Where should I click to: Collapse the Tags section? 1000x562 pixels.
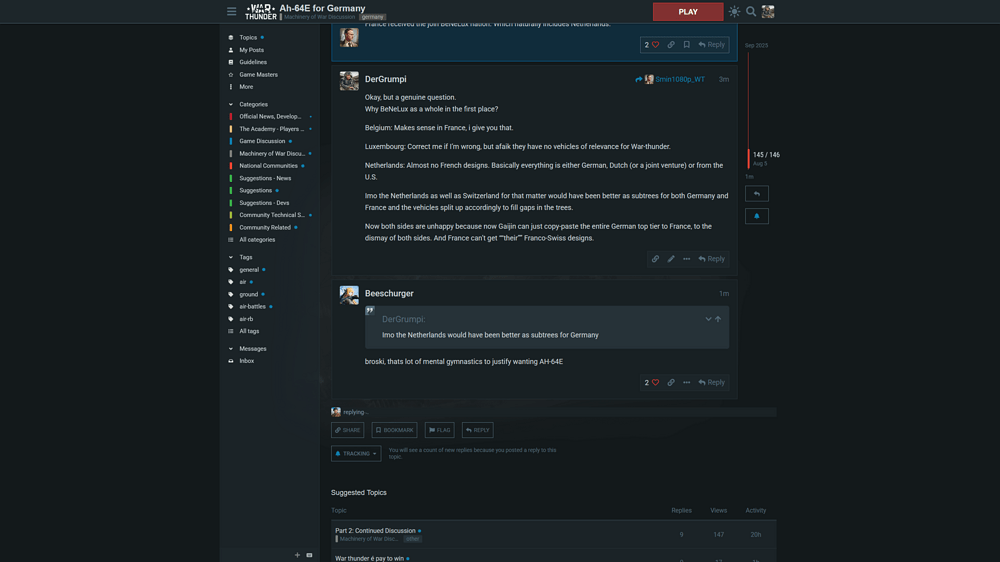click(246, 257)
